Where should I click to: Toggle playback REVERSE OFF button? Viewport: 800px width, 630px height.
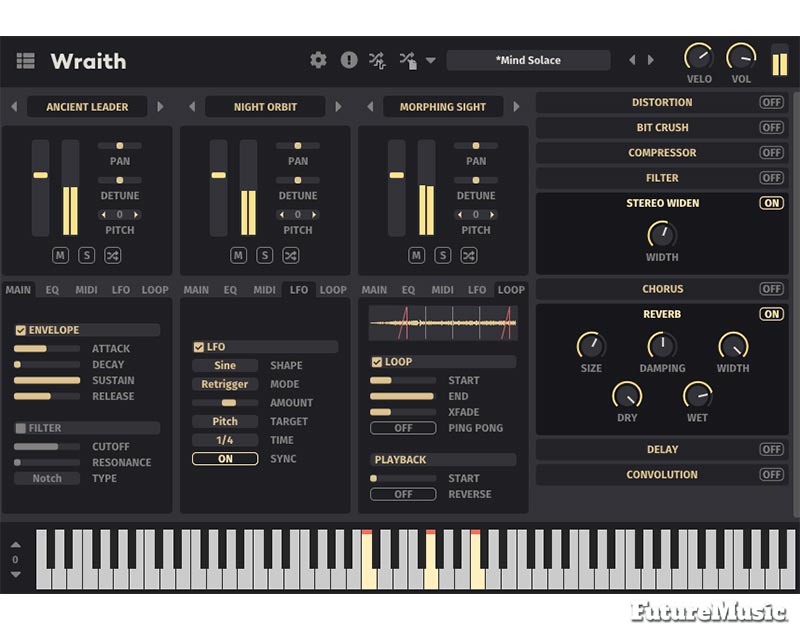pyautogui.click(x=403, y=494)
